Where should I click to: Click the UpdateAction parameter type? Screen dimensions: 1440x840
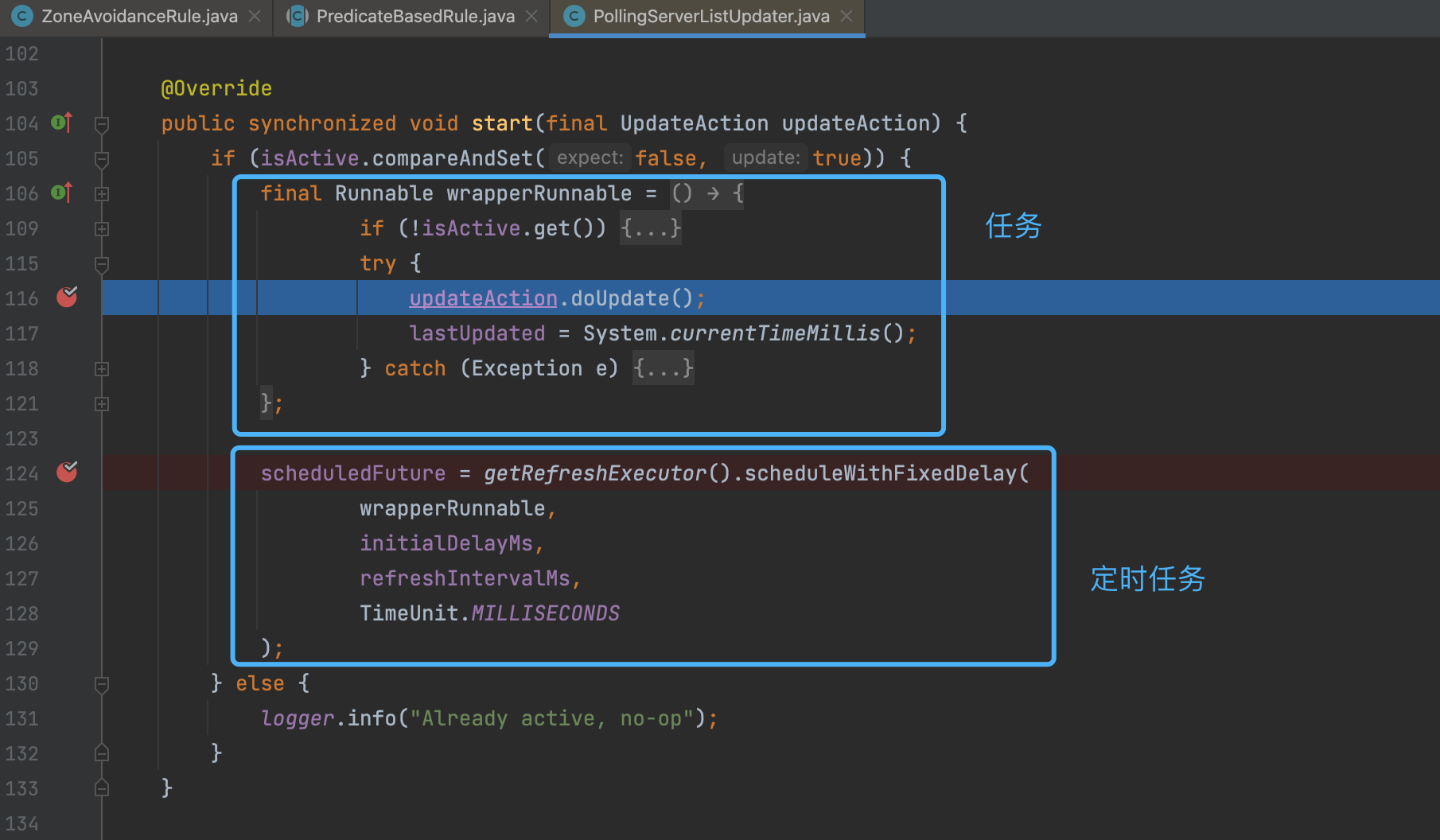click(x=694, y=123)
